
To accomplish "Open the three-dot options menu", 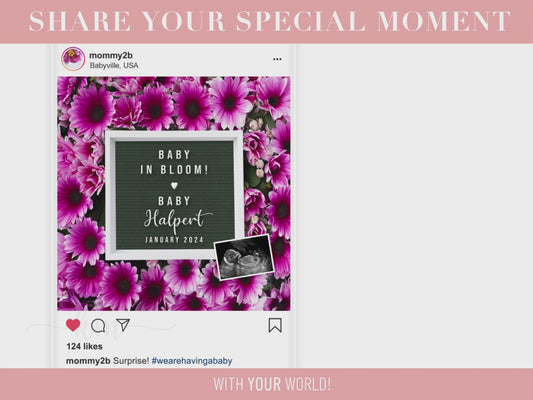I will click(277, 59).
